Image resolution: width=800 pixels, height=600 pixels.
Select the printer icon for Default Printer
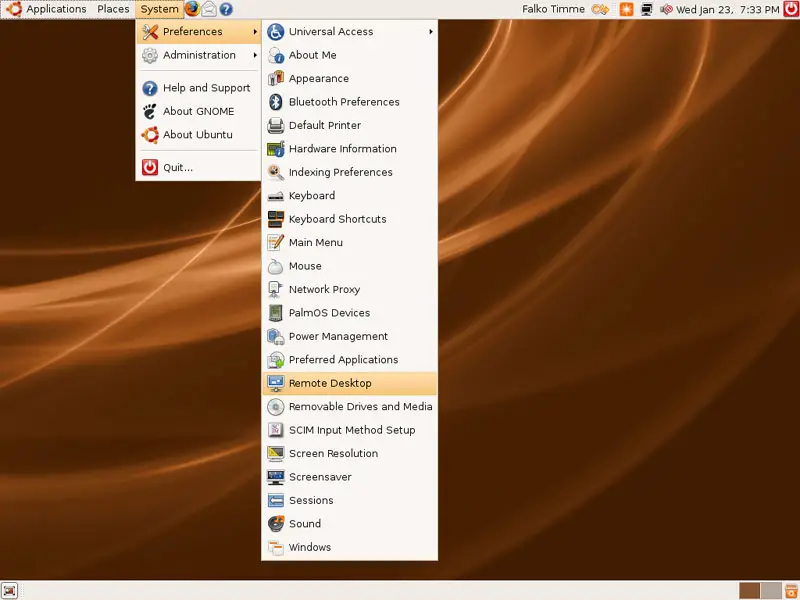click(276, 126)
